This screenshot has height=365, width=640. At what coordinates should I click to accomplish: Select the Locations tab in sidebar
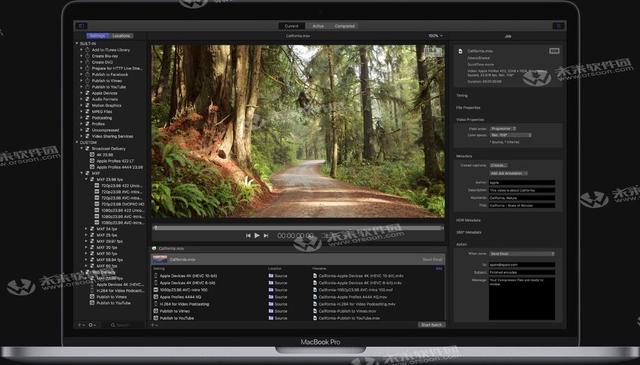[121, 36]
